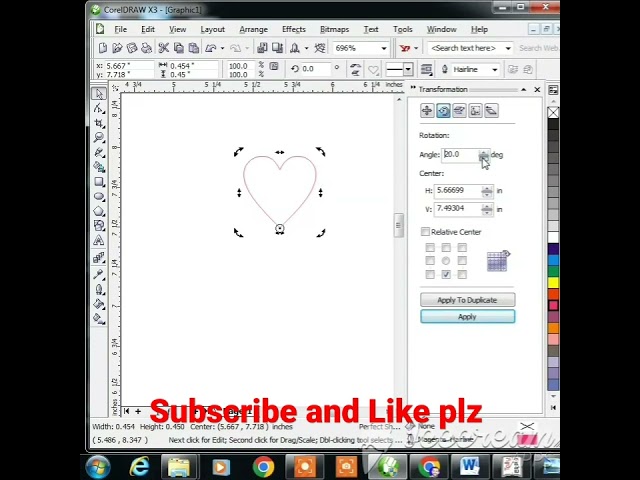Uncheck the bottom-center anchor point box
Screen dimensions: 640x480
pos(446,274)
